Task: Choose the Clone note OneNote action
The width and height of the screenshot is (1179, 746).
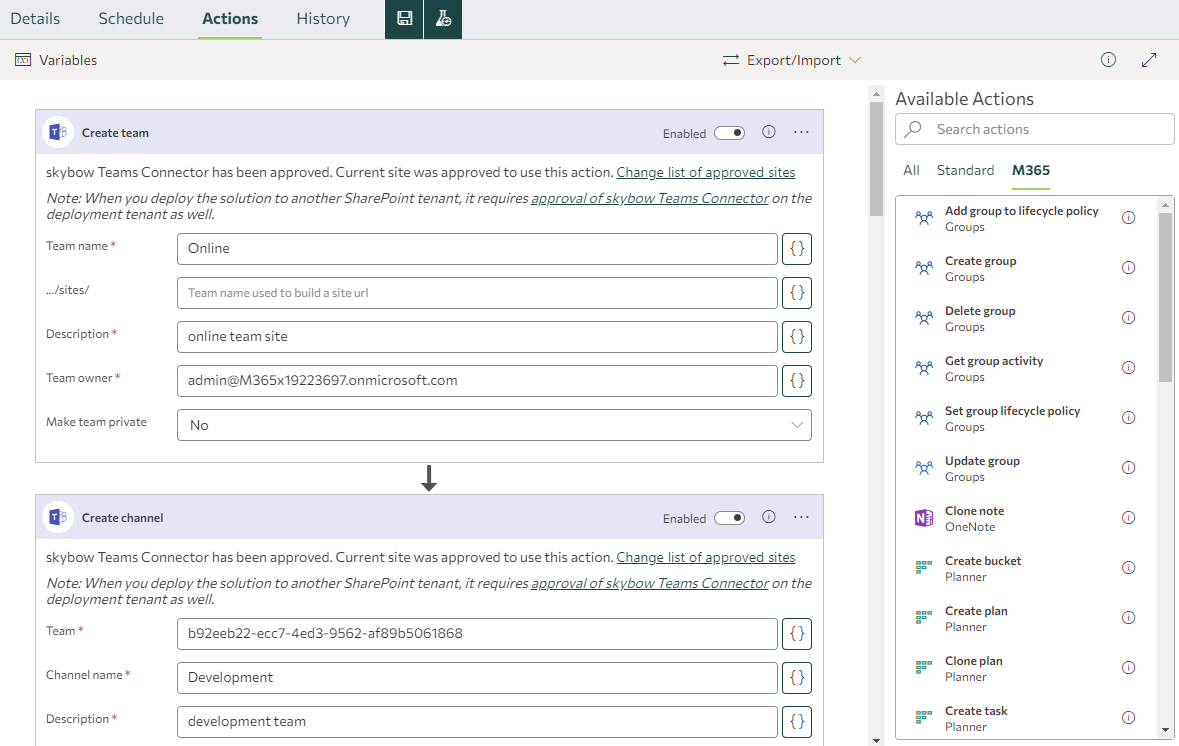Action: point(1024,518)
